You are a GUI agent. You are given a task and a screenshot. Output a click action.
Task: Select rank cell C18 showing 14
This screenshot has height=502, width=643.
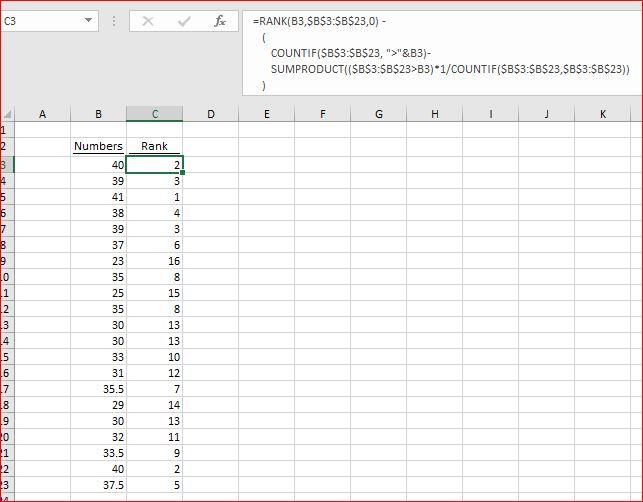tap(155, 405)
